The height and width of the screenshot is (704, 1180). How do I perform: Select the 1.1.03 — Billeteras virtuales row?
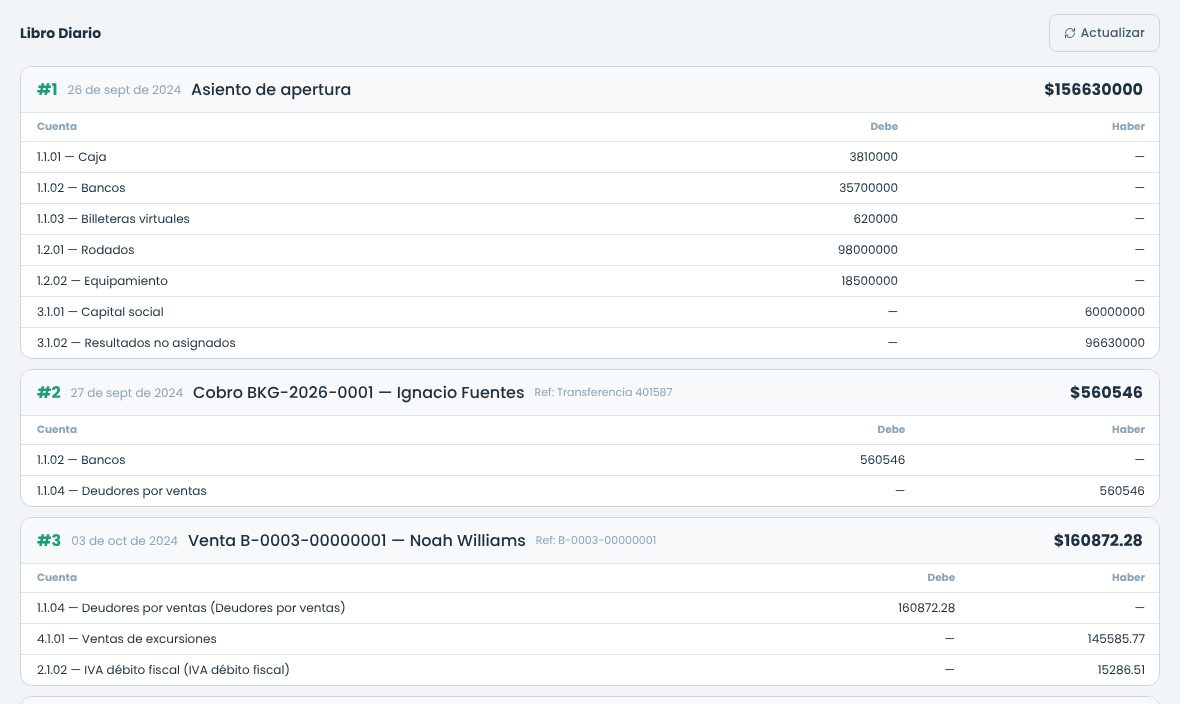tap(590, 219)
